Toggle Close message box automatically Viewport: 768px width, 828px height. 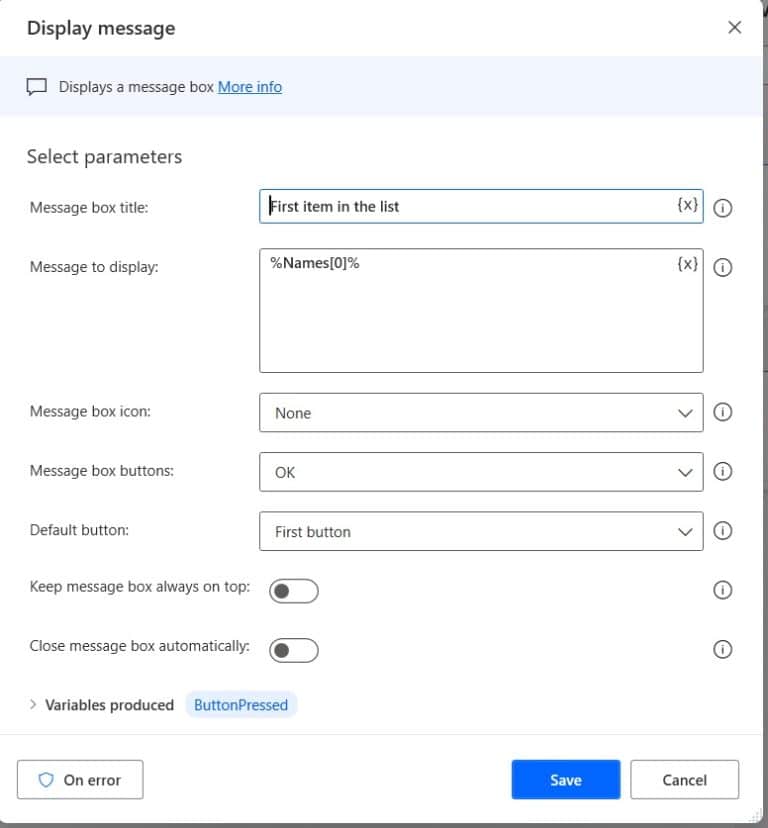(294, 650)
